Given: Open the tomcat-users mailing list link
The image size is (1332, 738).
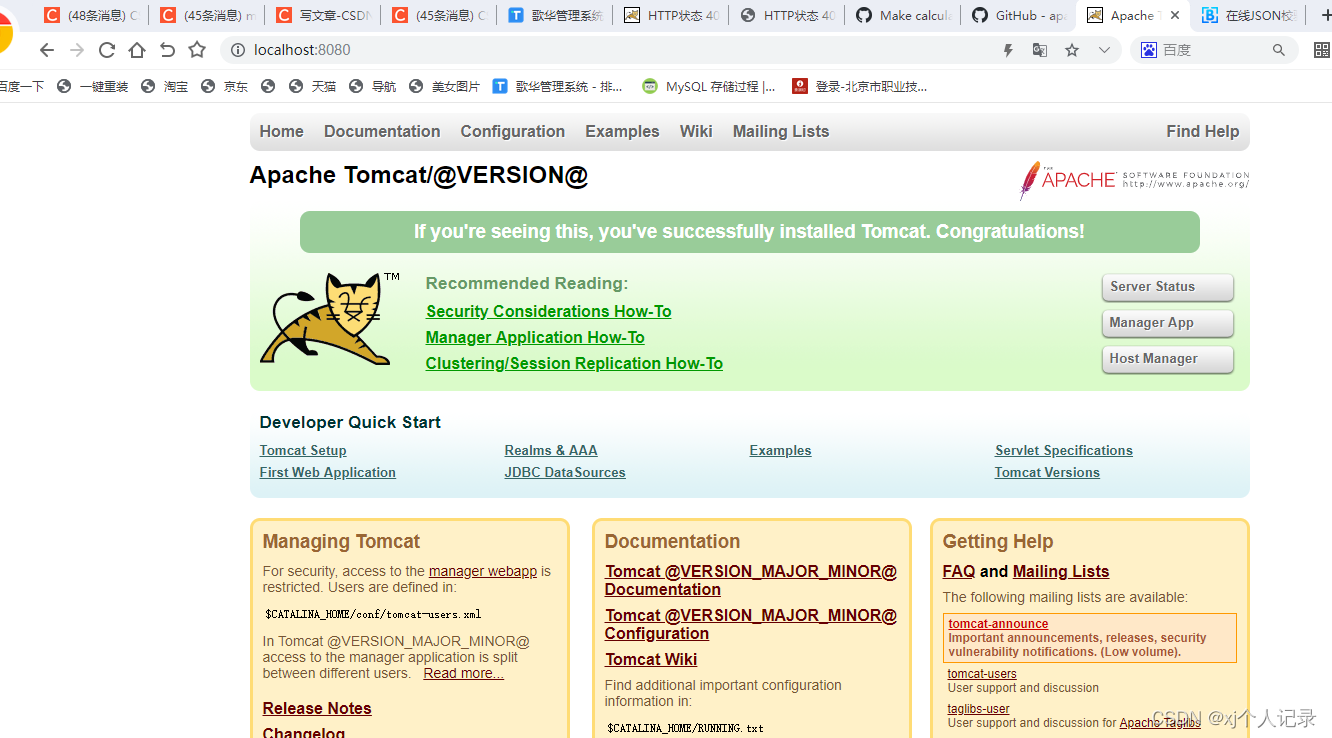Looking at the screenshot, I should (982, 674).
